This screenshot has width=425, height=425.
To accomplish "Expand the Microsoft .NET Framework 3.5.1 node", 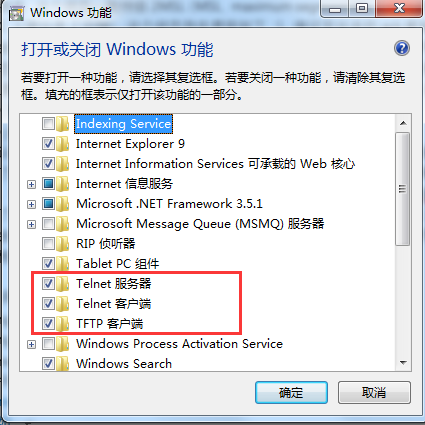I will 31,204.
